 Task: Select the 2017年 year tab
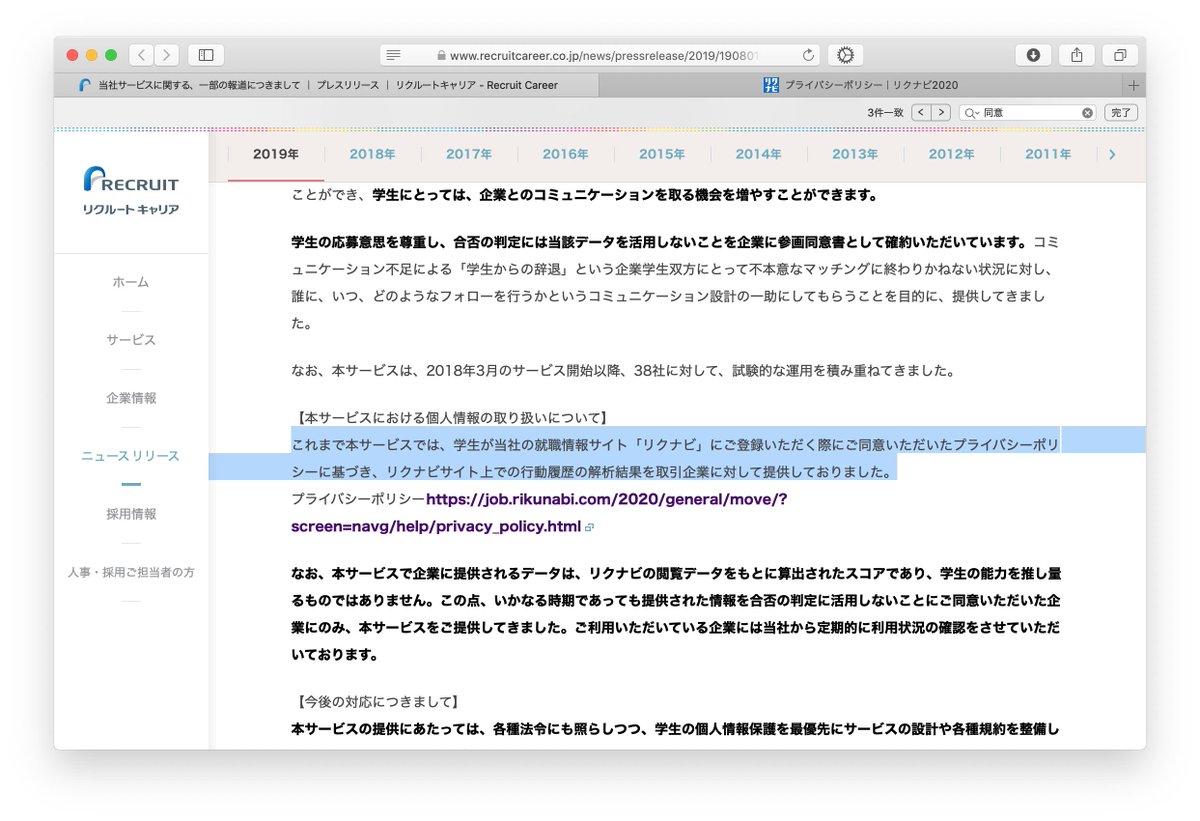coord(469,154)
